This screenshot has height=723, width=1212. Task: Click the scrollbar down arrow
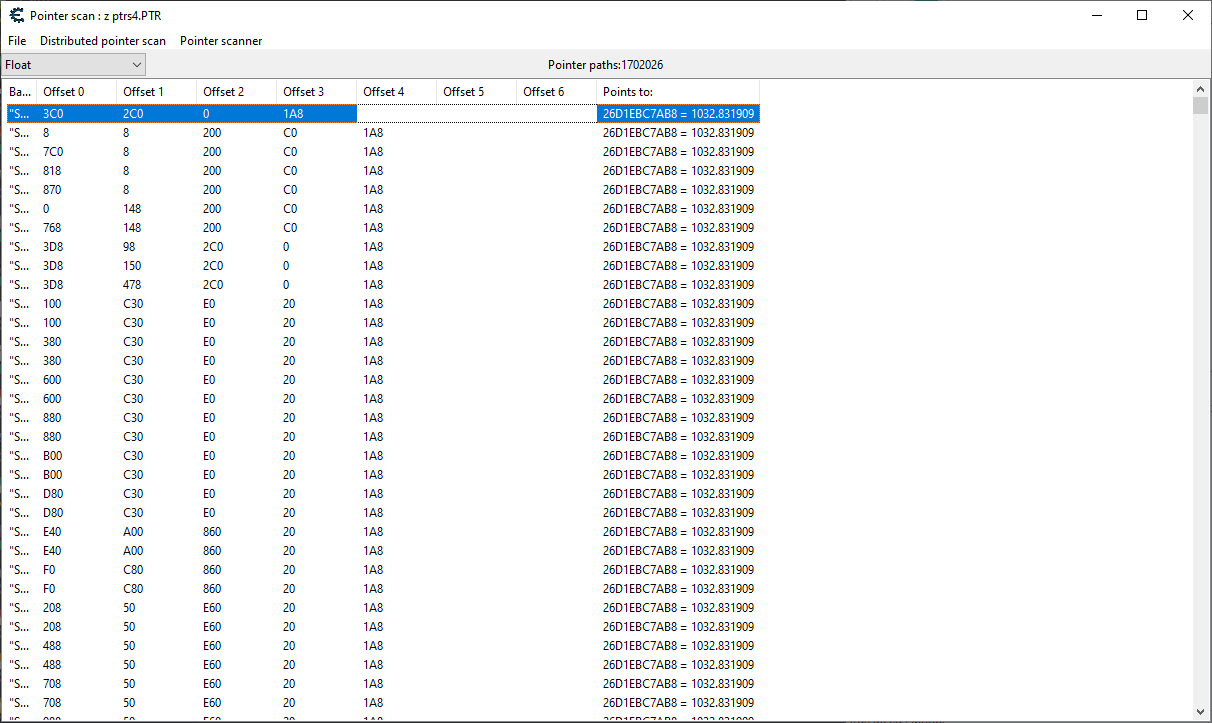pyautogui.click(x=1201, y=711)
